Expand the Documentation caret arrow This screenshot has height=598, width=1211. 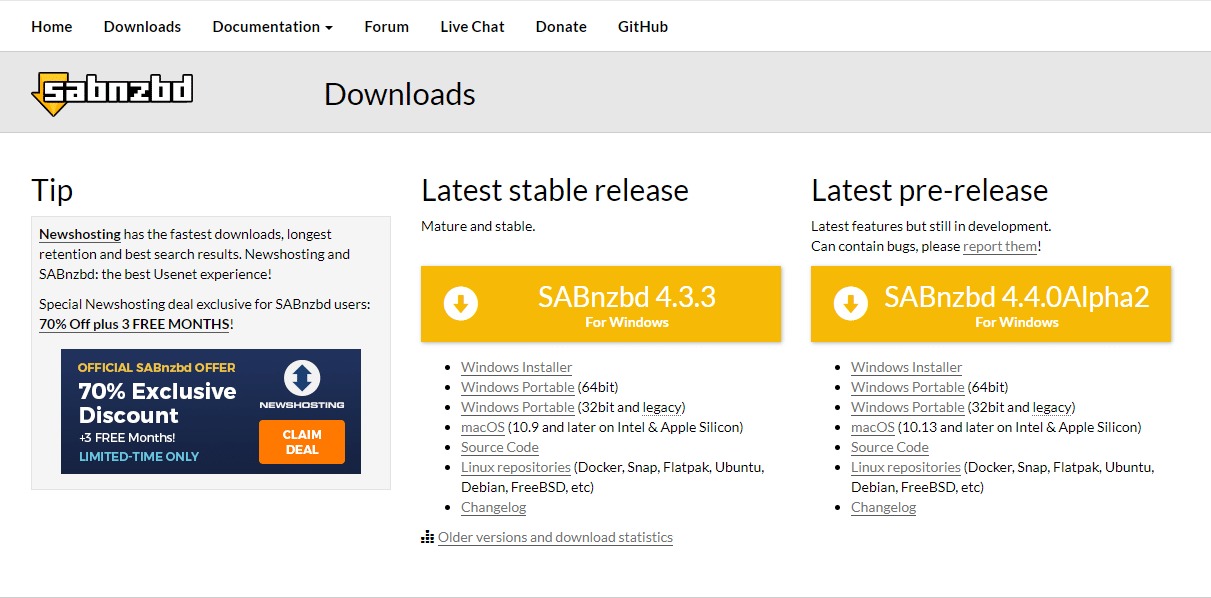(328, 26)
